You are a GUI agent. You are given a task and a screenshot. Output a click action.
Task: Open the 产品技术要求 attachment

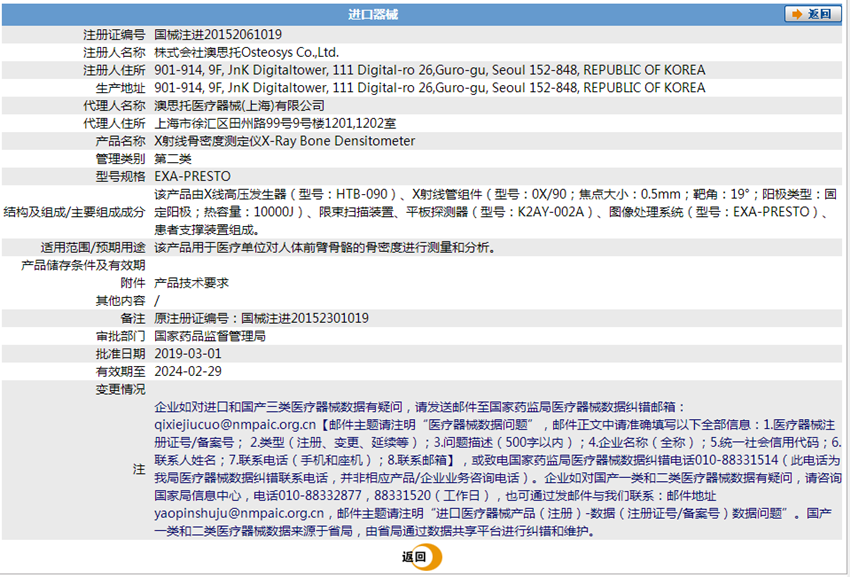point(191,283)
